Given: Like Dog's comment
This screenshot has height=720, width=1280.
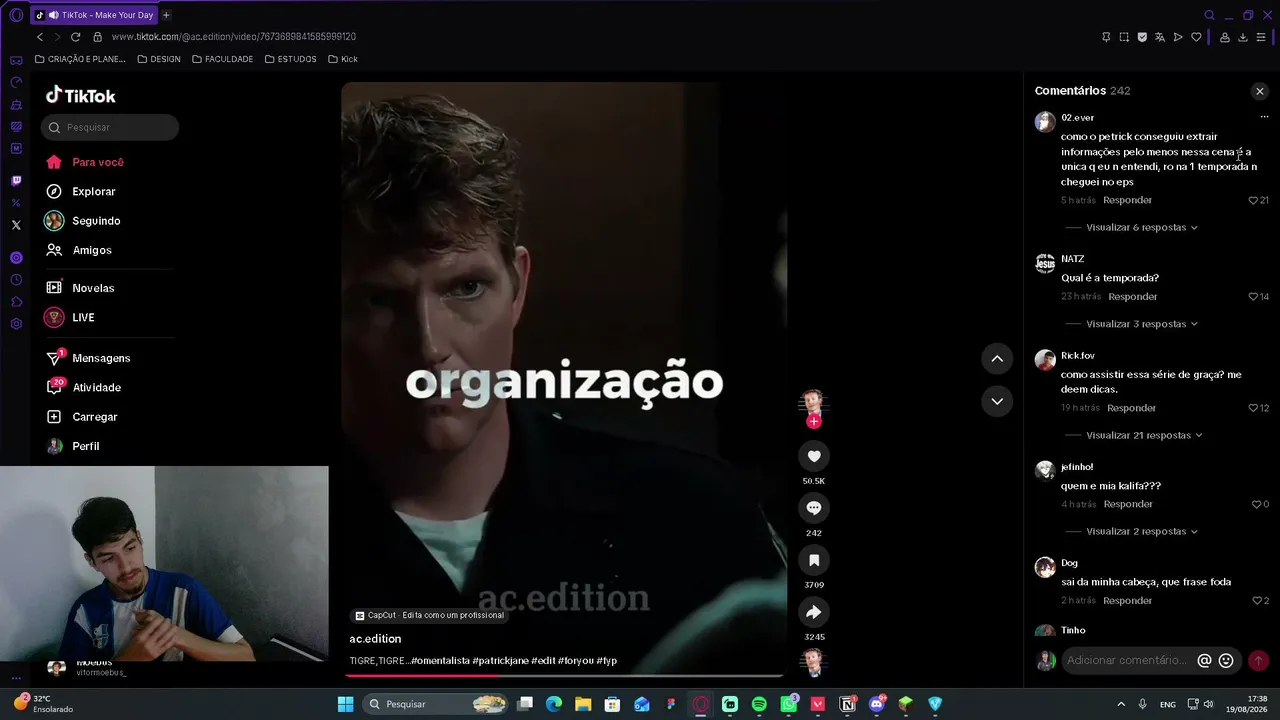Looking at the screenshot, I should pyautogui.click(x=1257, y=601).
